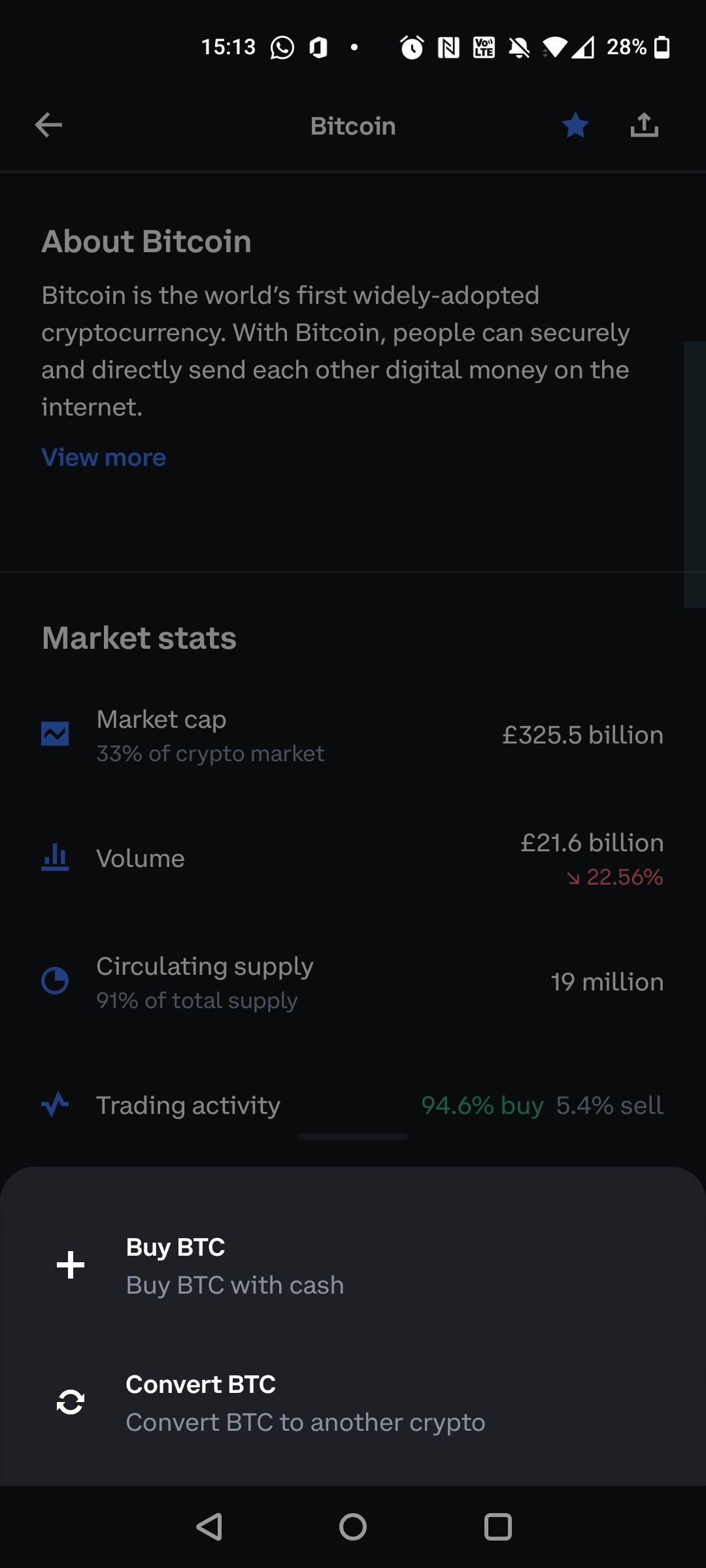The image size is (706, 1568).
Task: Open Android recent apps button
Action: click(497, 1527)
